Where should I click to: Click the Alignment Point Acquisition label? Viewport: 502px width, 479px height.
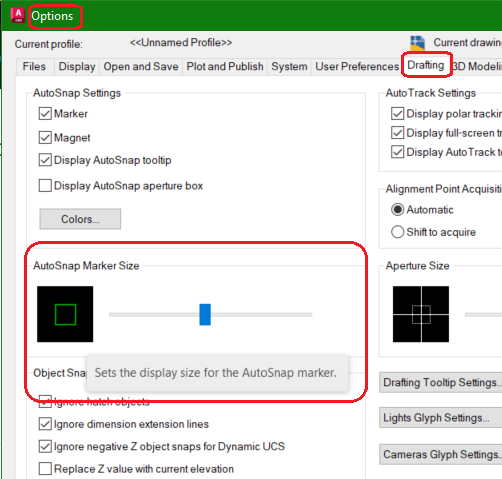click(x=444, y=189)
